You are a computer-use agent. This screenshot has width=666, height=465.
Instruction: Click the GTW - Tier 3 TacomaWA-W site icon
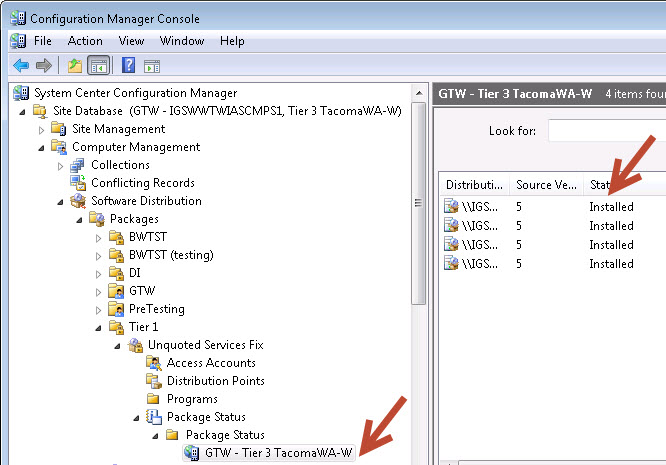click(x=192, y=453)
